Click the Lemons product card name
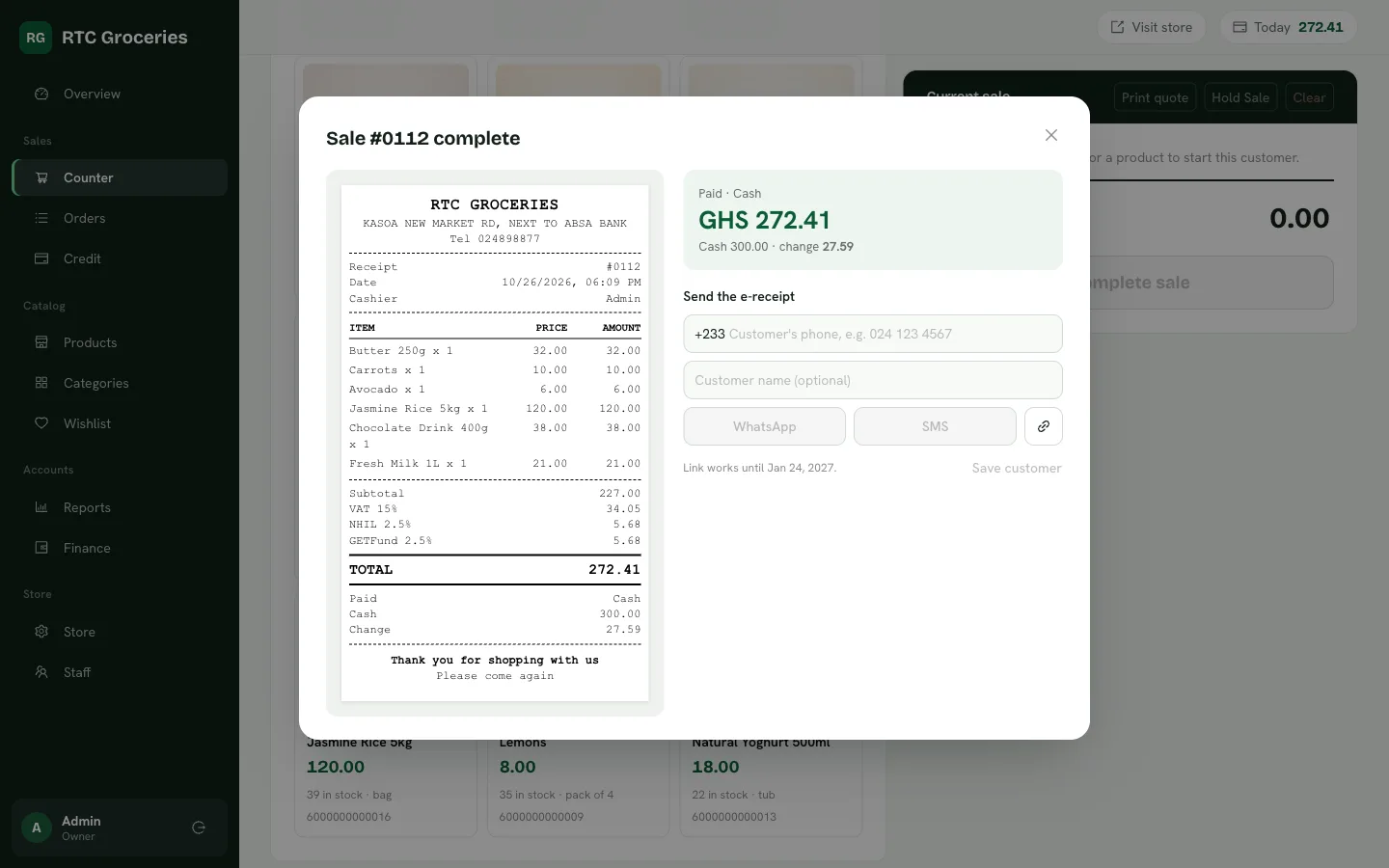1389x868 pixels. (x=523, y=743)
